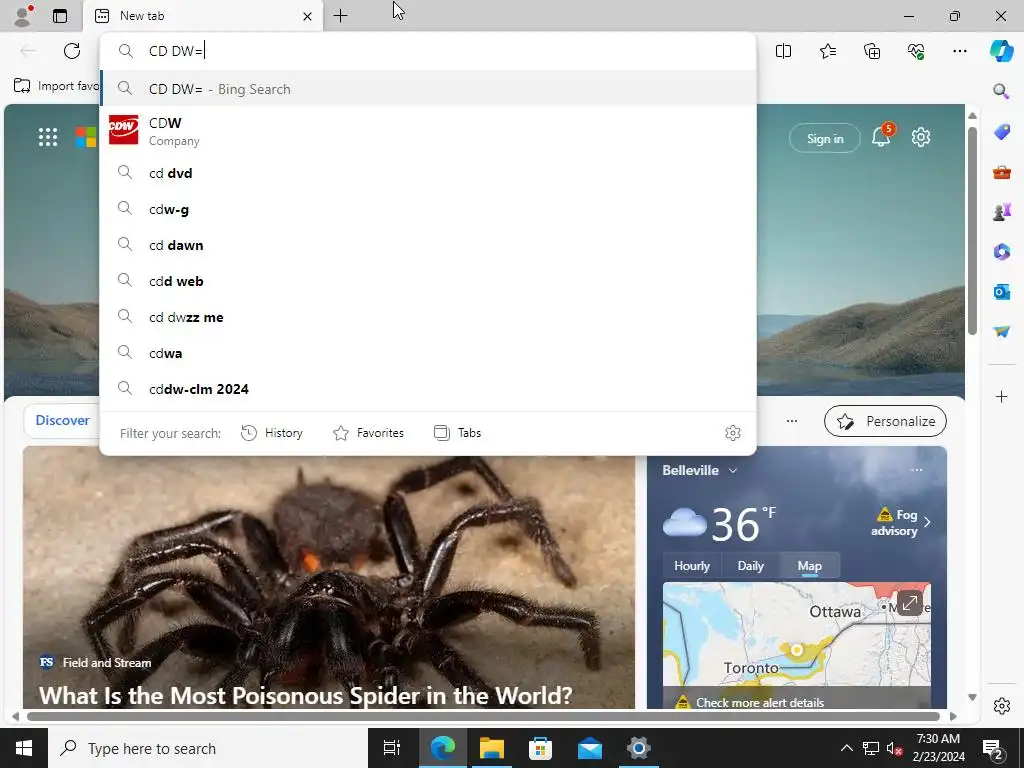Viewport: 1024px width, 768px height.
Task: Click Import favorites in bookmarks bar
Action: [57, 86]
